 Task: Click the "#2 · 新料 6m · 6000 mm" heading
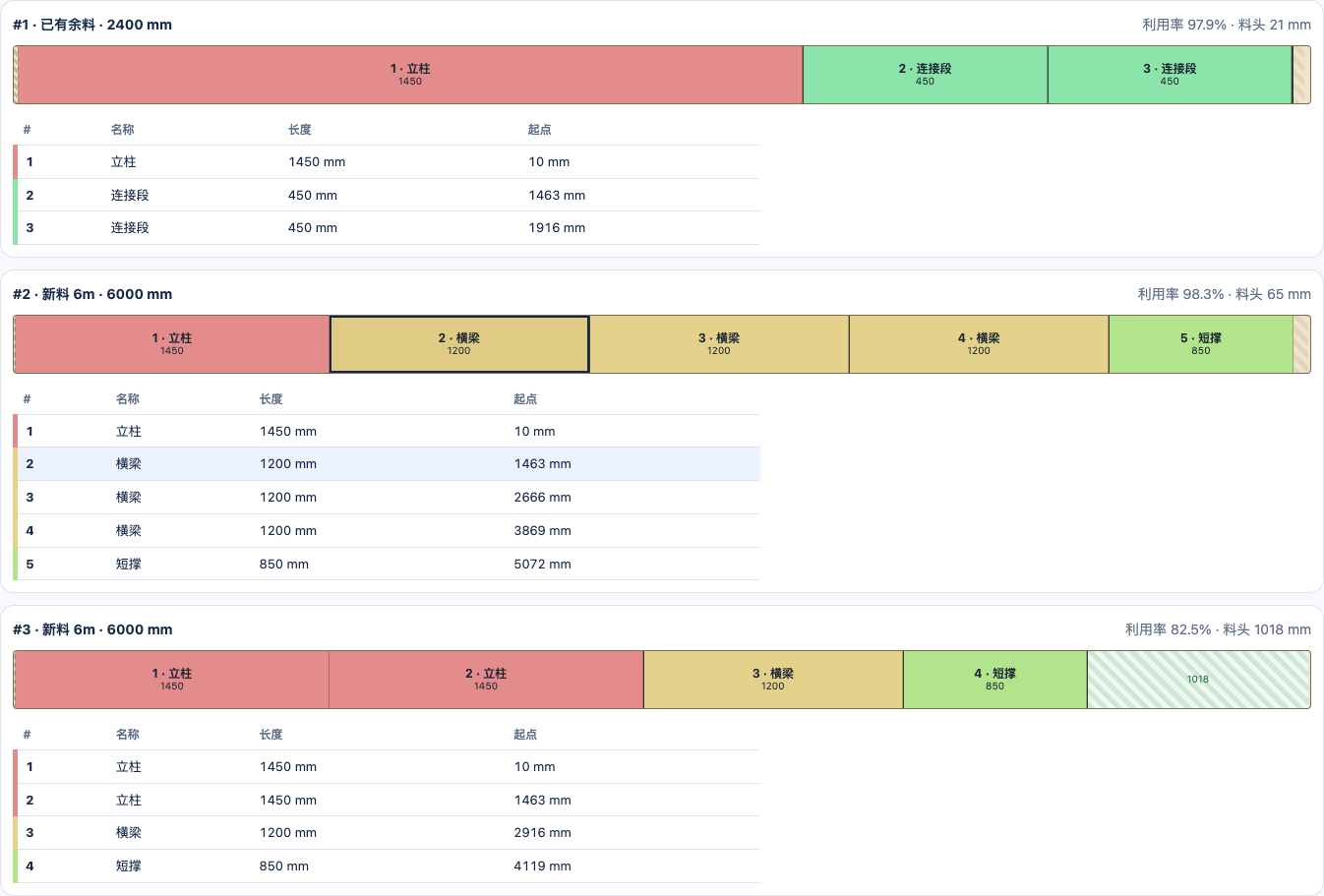92,294
